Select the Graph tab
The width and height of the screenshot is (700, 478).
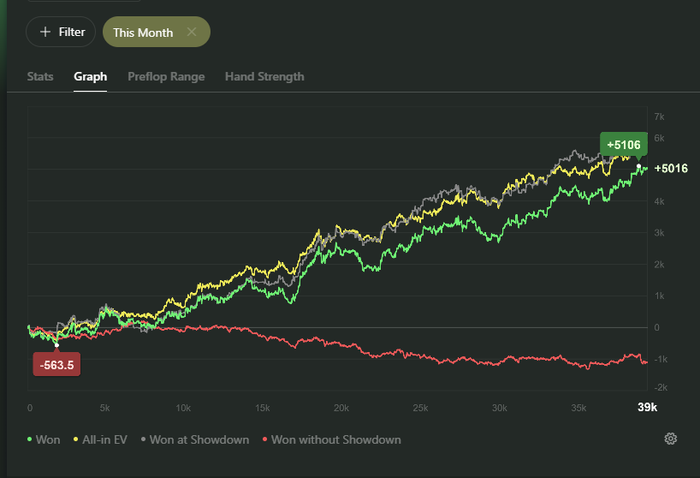pyautogui.click(x=90, y=76)
